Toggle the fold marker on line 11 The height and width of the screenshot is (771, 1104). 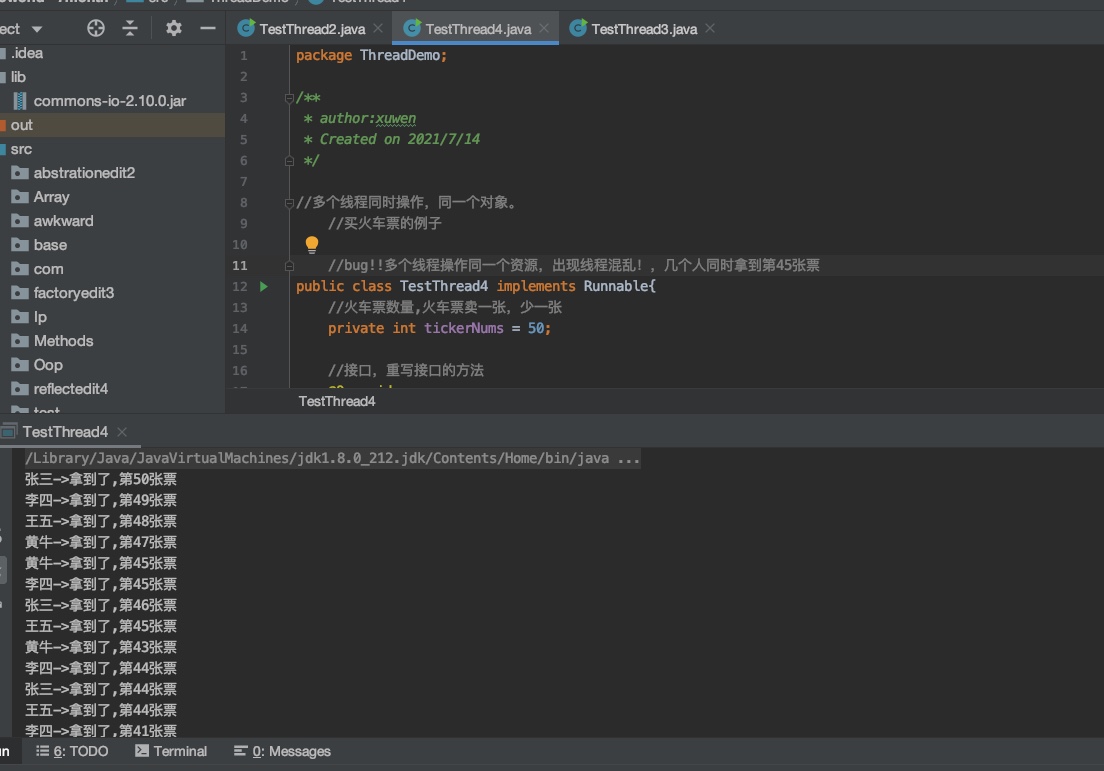[x=289, y=266]
